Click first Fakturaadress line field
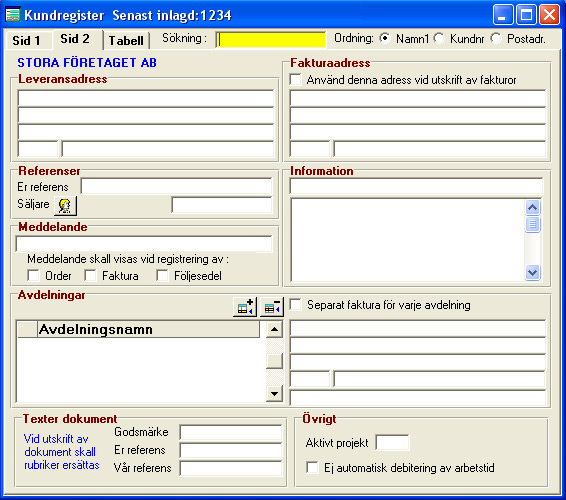This screenshot has height=500, width=566. pos(418,98)
